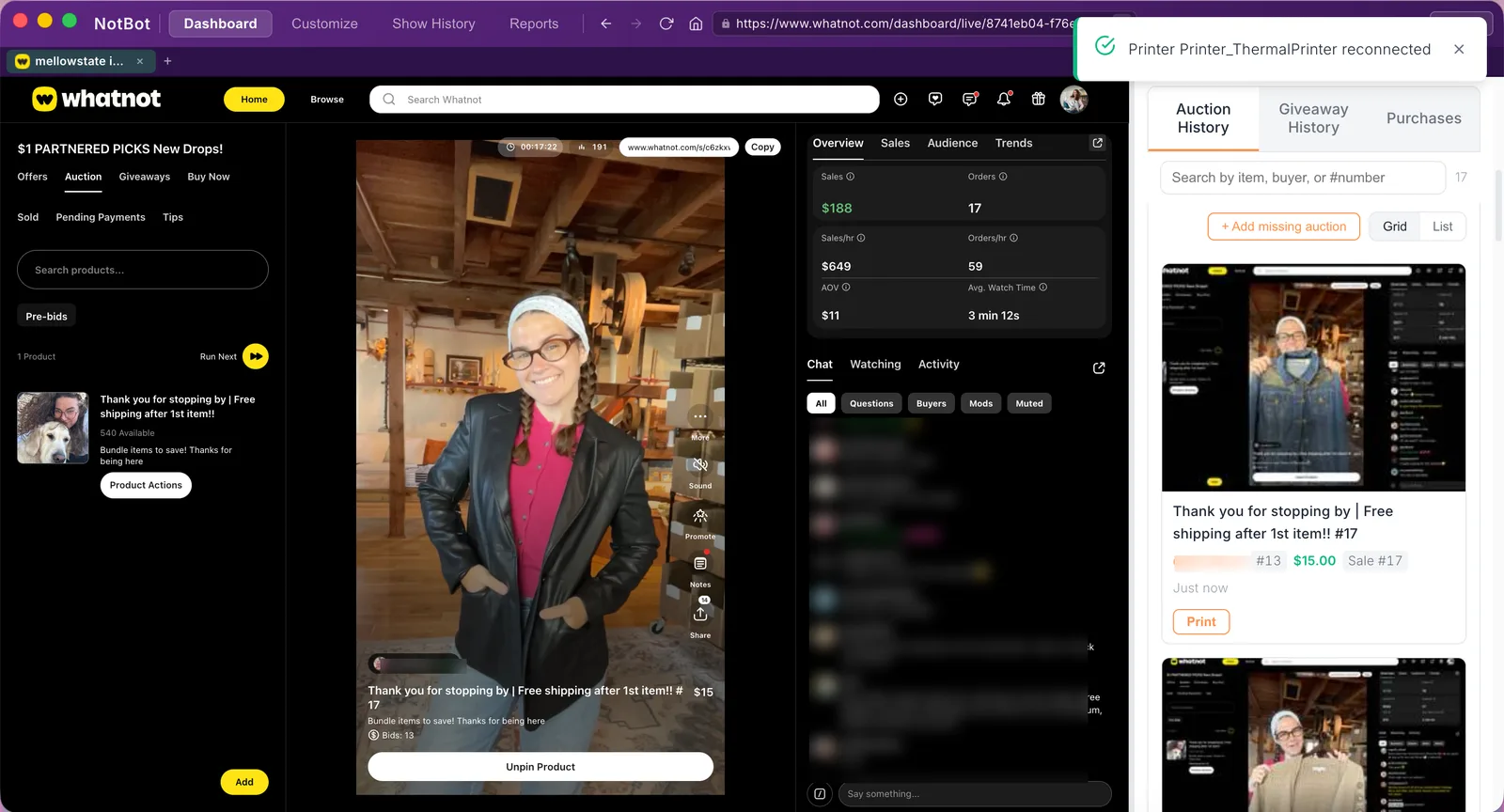This screenshot has width=1504, height=812.
Task: Click the home icon in NotBot toolbar
Action: pyautogui.click(x=696, y=23)
